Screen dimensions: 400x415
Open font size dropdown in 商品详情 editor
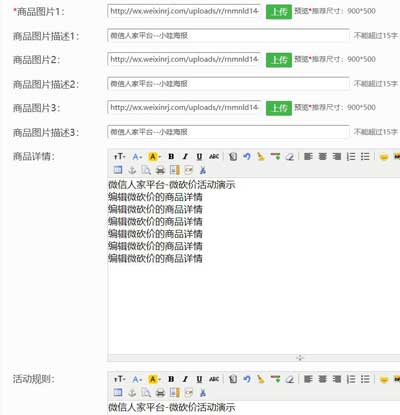click(x=120, y=156)
